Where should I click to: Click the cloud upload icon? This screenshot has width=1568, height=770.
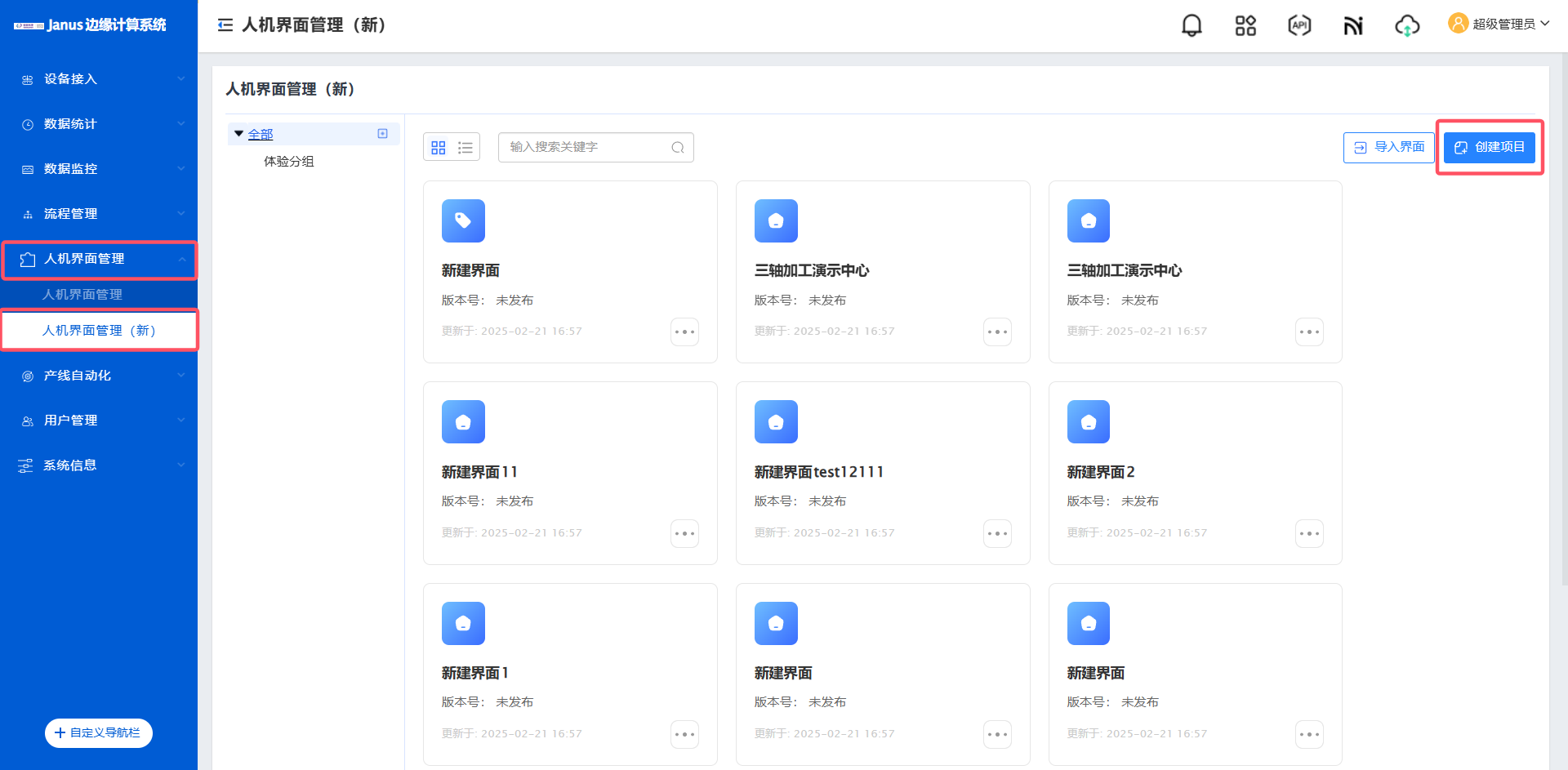pos(1406,26)
